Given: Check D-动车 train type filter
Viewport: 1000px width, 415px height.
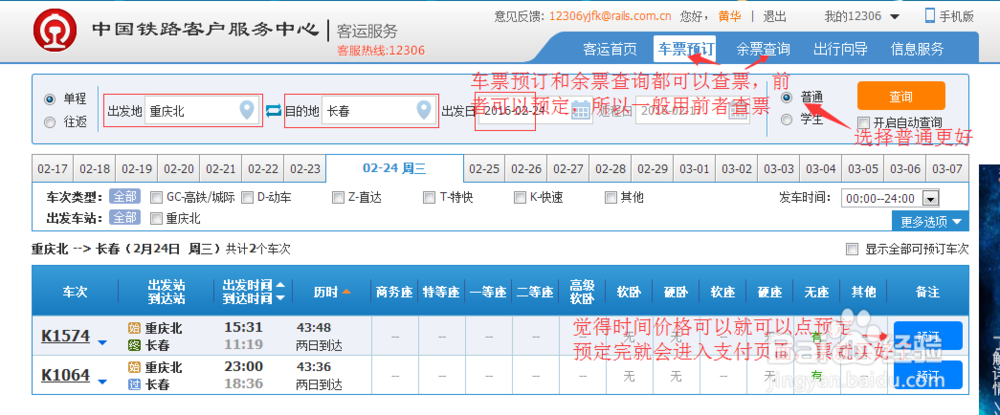Looking at the screenshot, I should pyautogui.click(x=247, y=198).
